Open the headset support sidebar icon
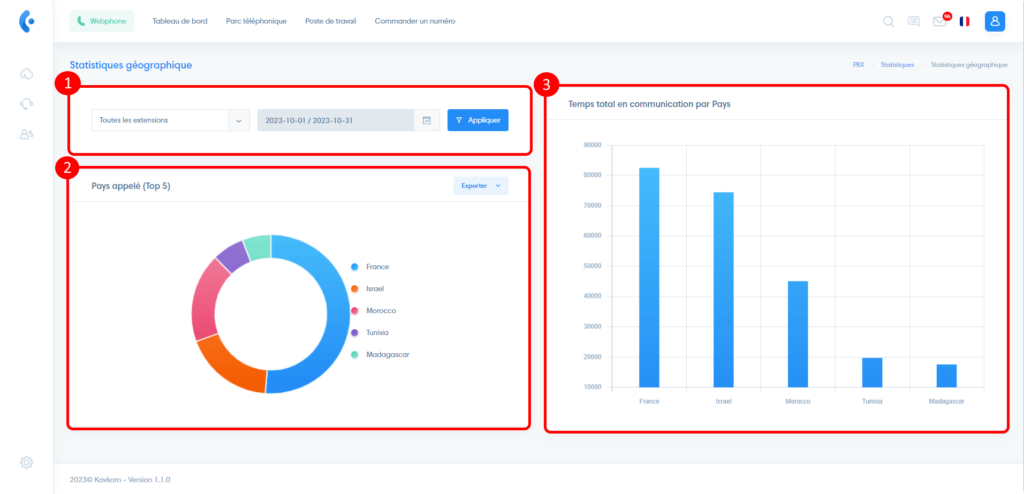This screenshot has width=1024, height=494. point(27,104)
